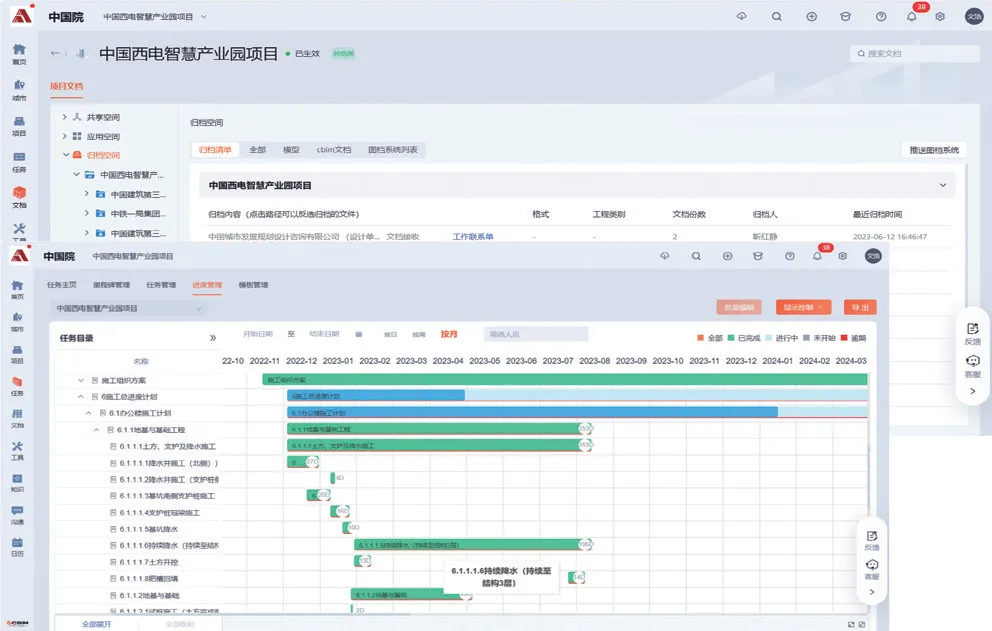Open notifications bell in the back window header

(x=912, y=16)
